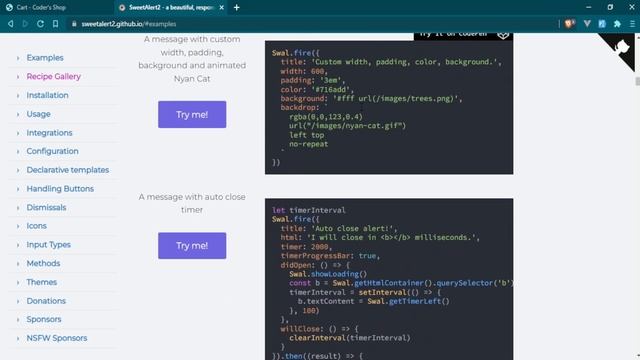The height and width of the screenshot is (360, 640).
Task: Open Integrations sidebar link
Action: (49, 133)
